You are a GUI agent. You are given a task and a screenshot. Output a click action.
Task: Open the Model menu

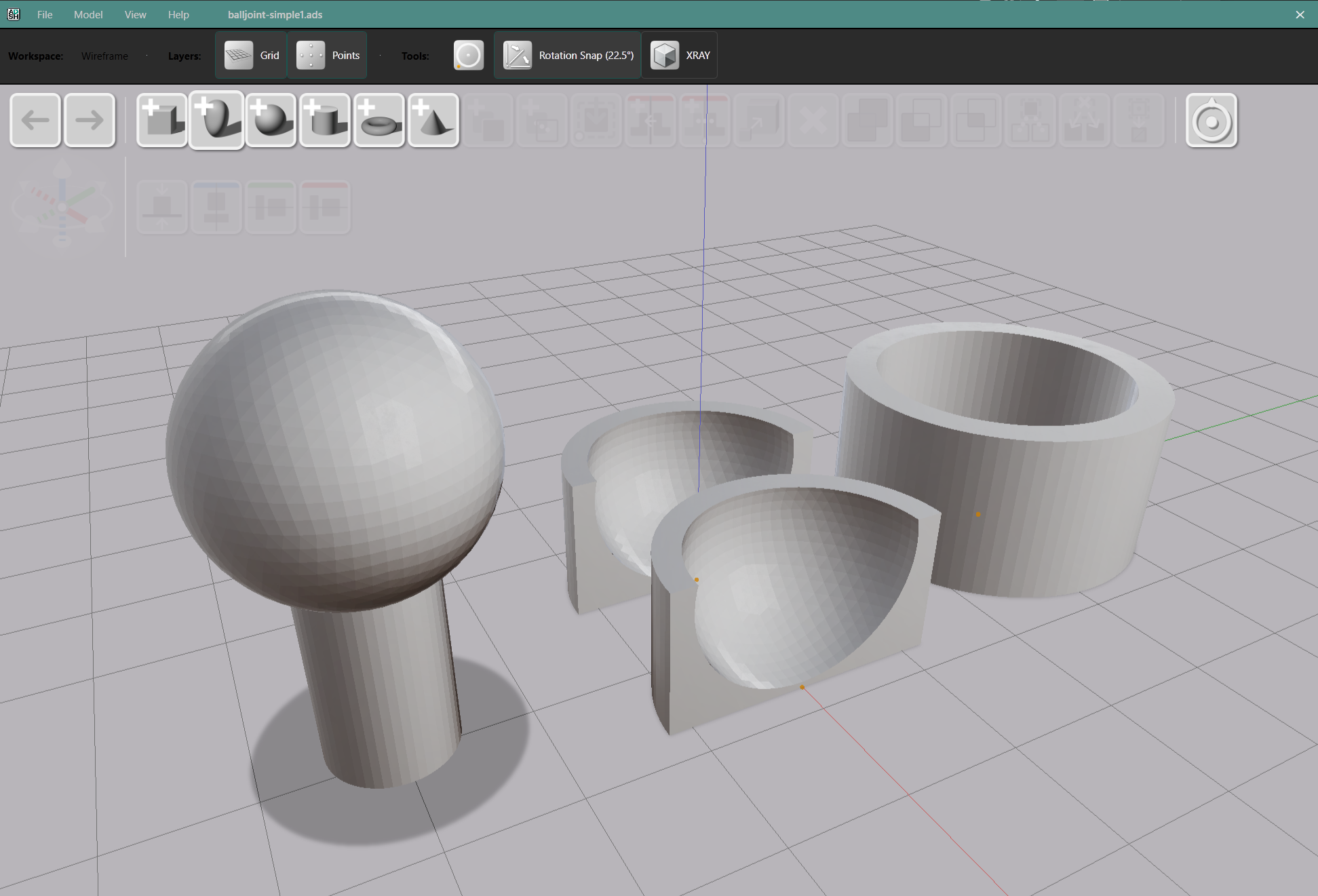(88, 14)
